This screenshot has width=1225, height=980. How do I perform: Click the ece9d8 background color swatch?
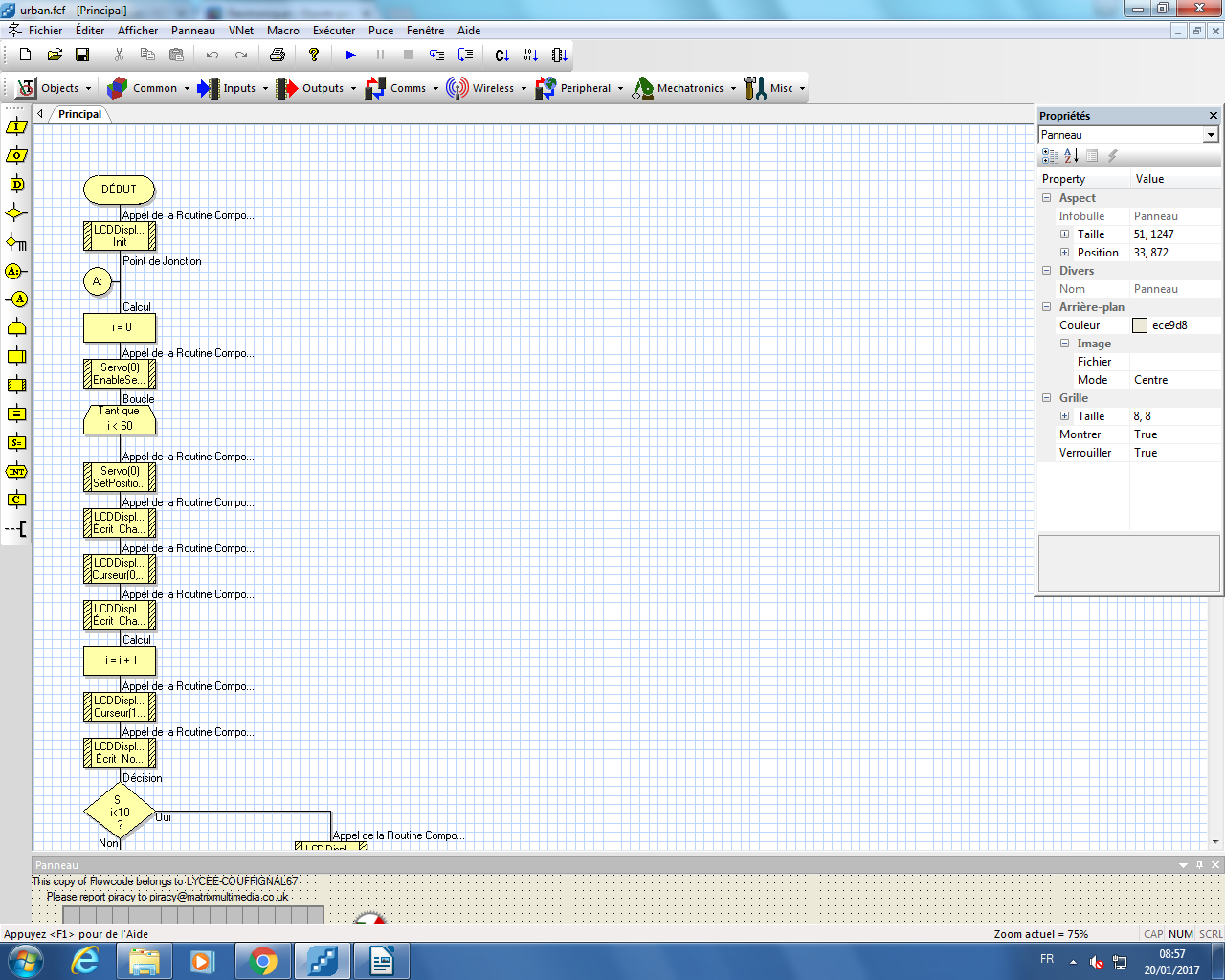point(1140,325)
